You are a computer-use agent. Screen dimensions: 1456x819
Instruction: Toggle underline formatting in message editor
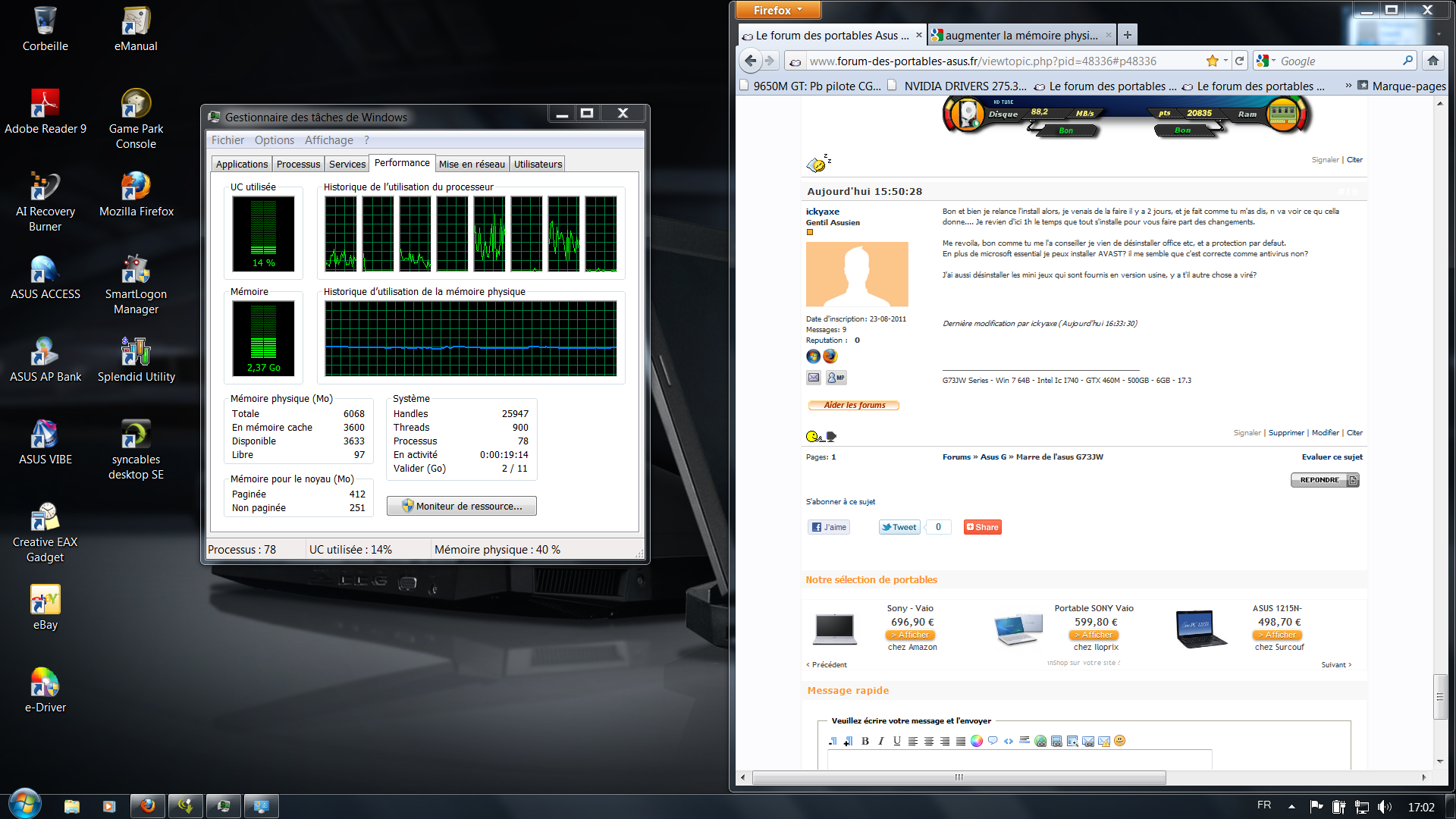pos(896,741)
